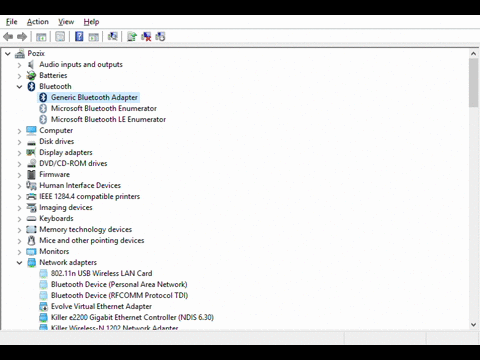Click the vertical scrollbar thumb
Viewport: 480px width, 360px height.
pos(473,83)
